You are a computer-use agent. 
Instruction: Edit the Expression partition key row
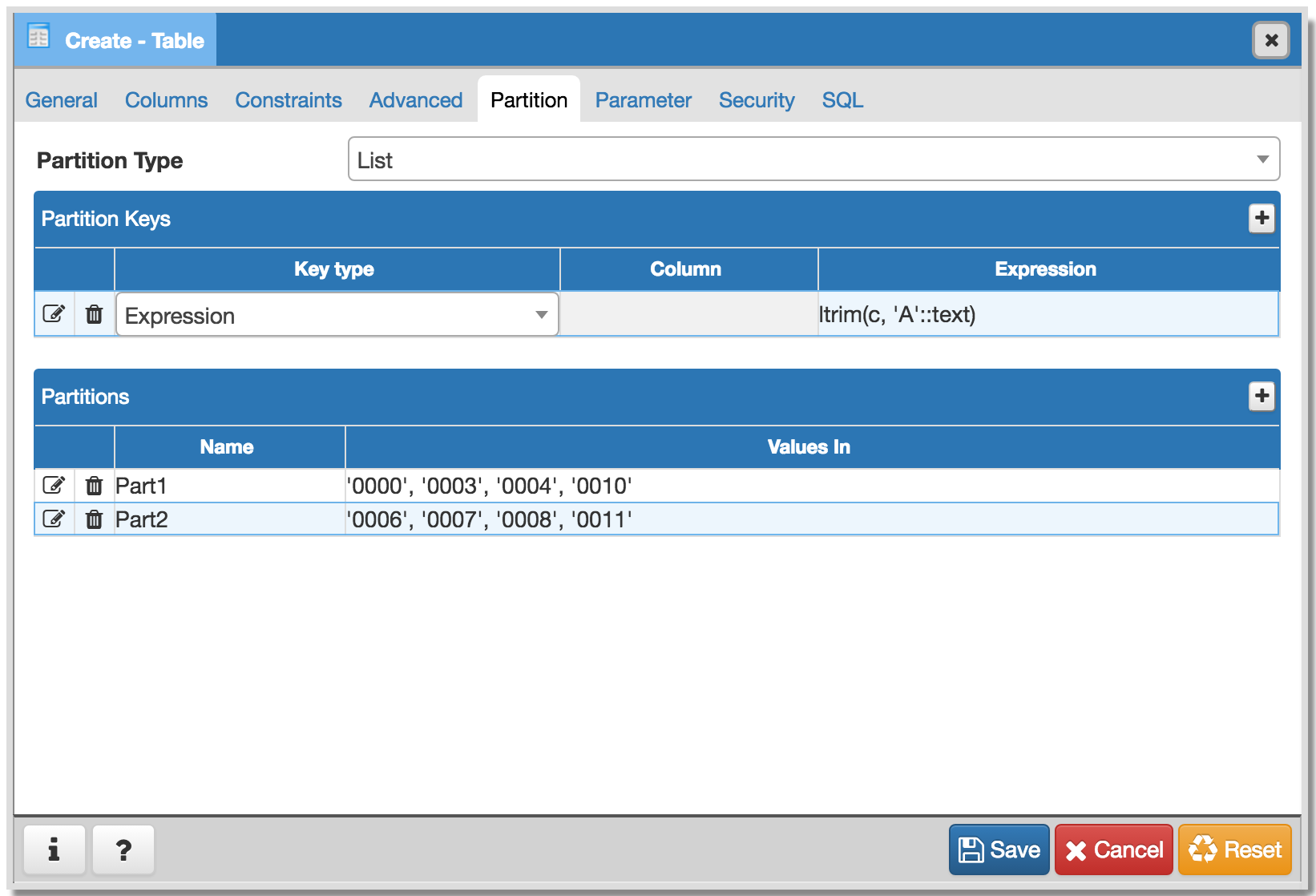(x=54, y=314)
